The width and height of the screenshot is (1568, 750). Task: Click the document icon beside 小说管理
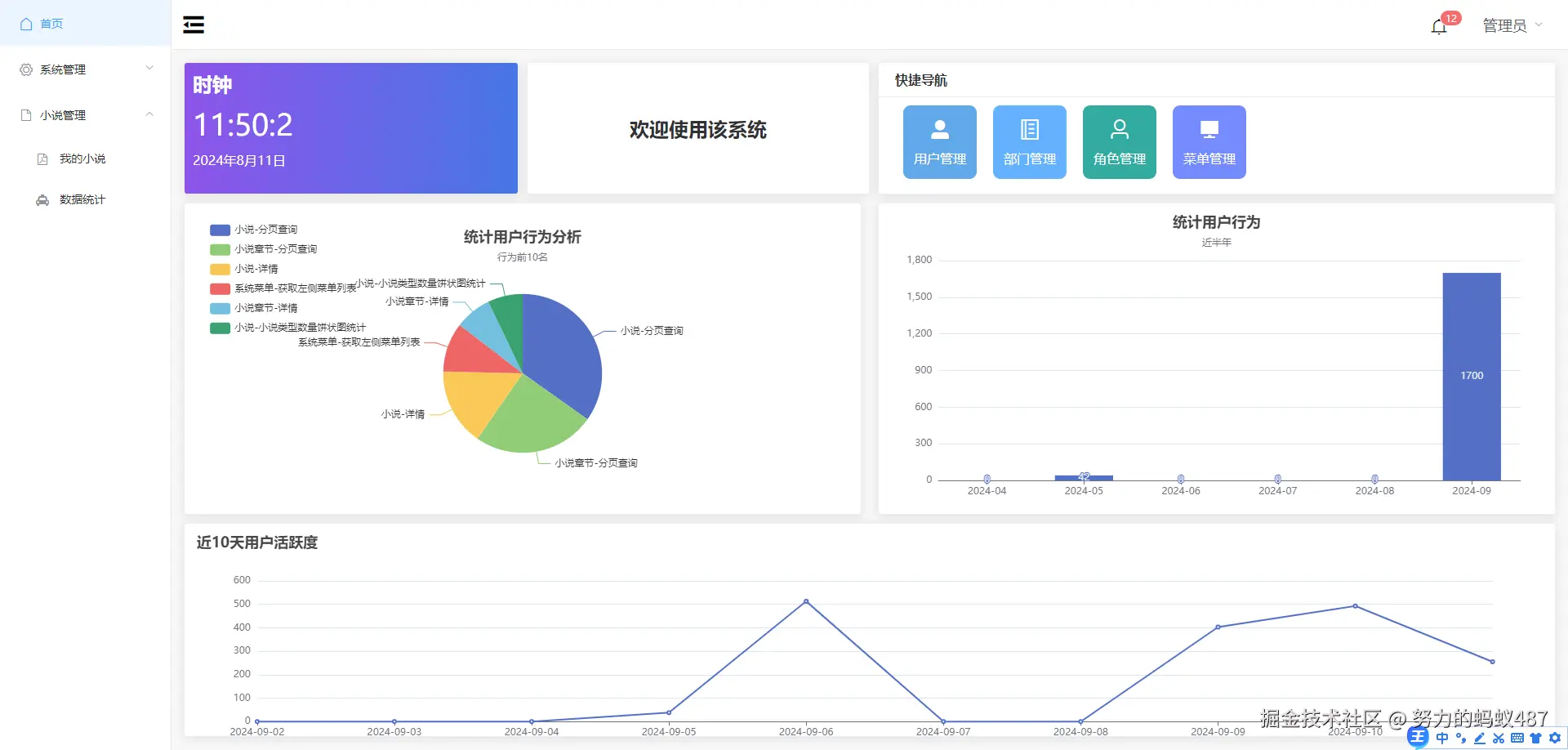(x=26, y=115)
